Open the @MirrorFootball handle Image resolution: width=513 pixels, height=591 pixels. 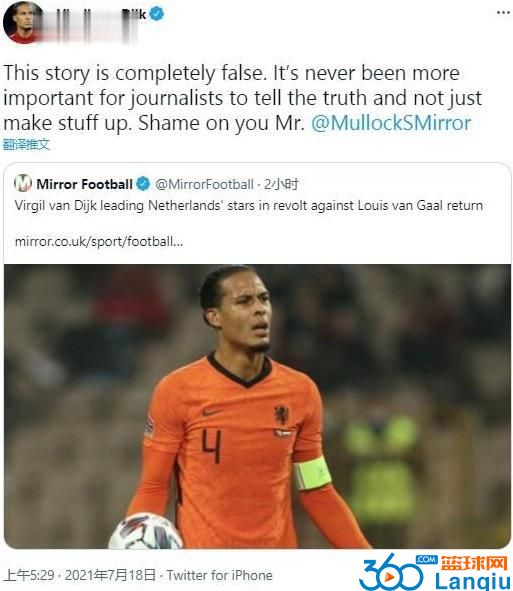[204, 184]
